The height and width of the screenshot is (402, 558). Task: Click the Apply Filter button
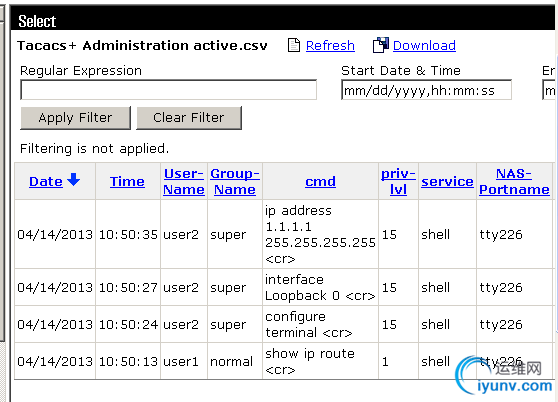click(75, 118)
